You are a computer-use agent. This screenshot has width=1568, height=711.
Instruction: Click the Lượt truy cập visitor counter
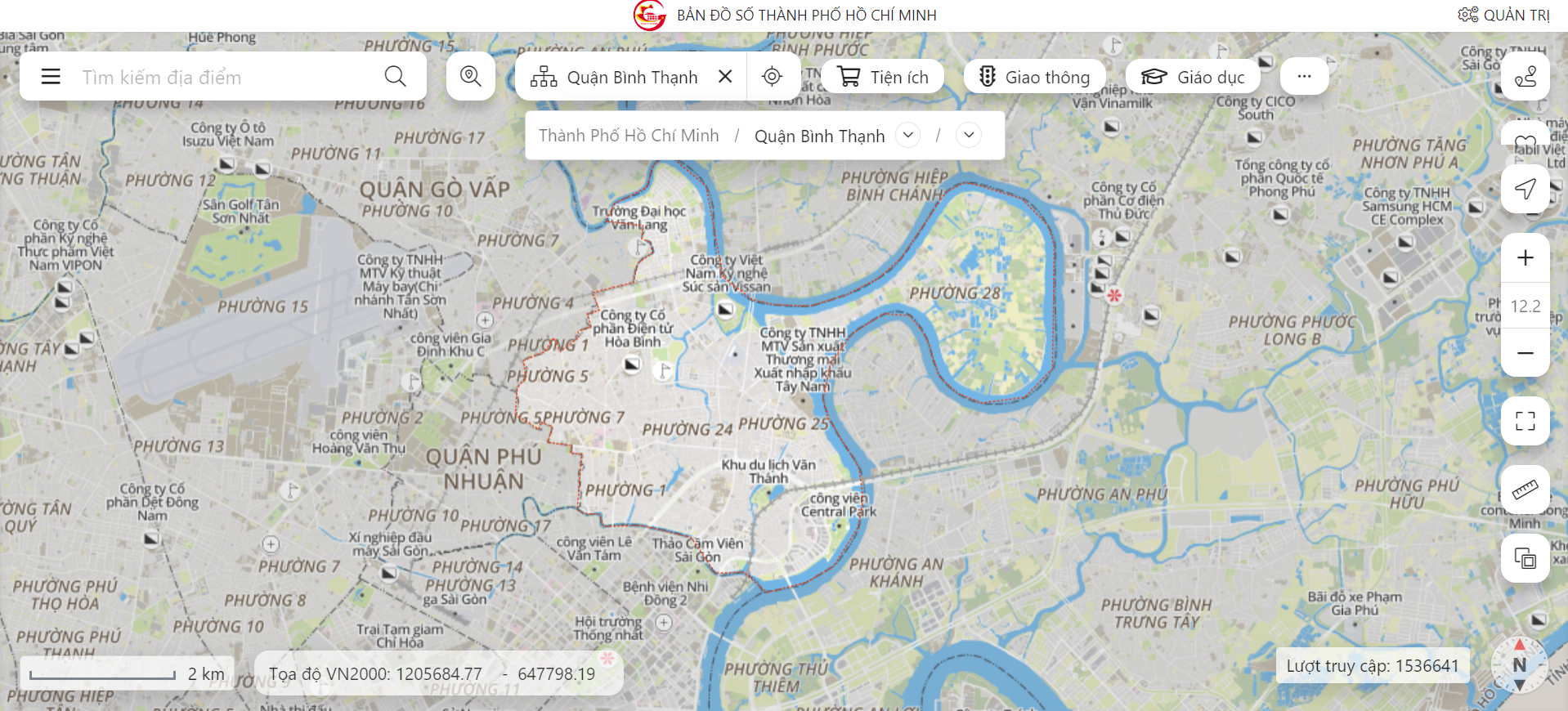(x=1373, y=666)
